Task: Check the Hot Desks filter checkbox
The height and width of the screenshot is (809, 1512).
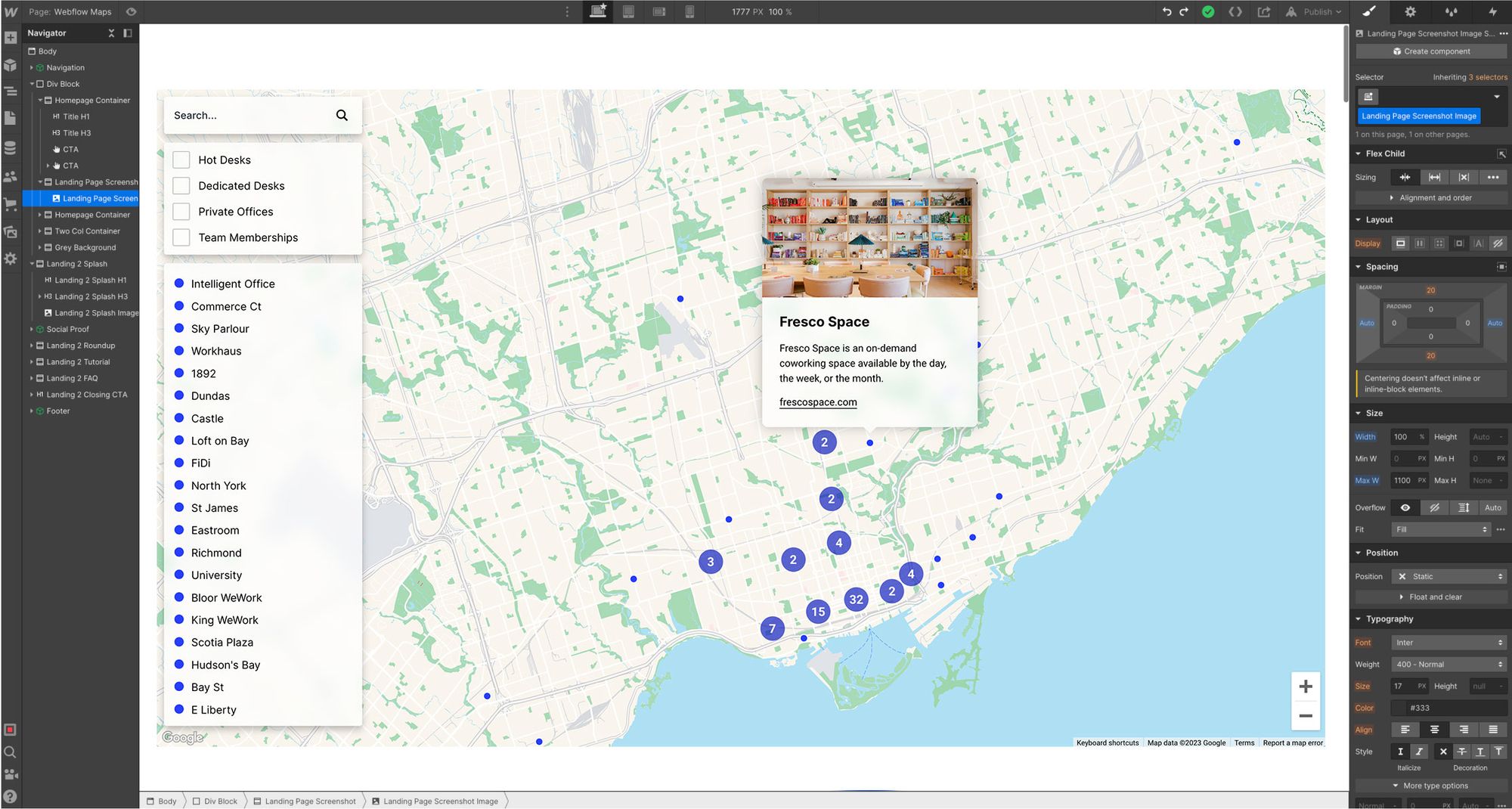Action: coord(181,160)
